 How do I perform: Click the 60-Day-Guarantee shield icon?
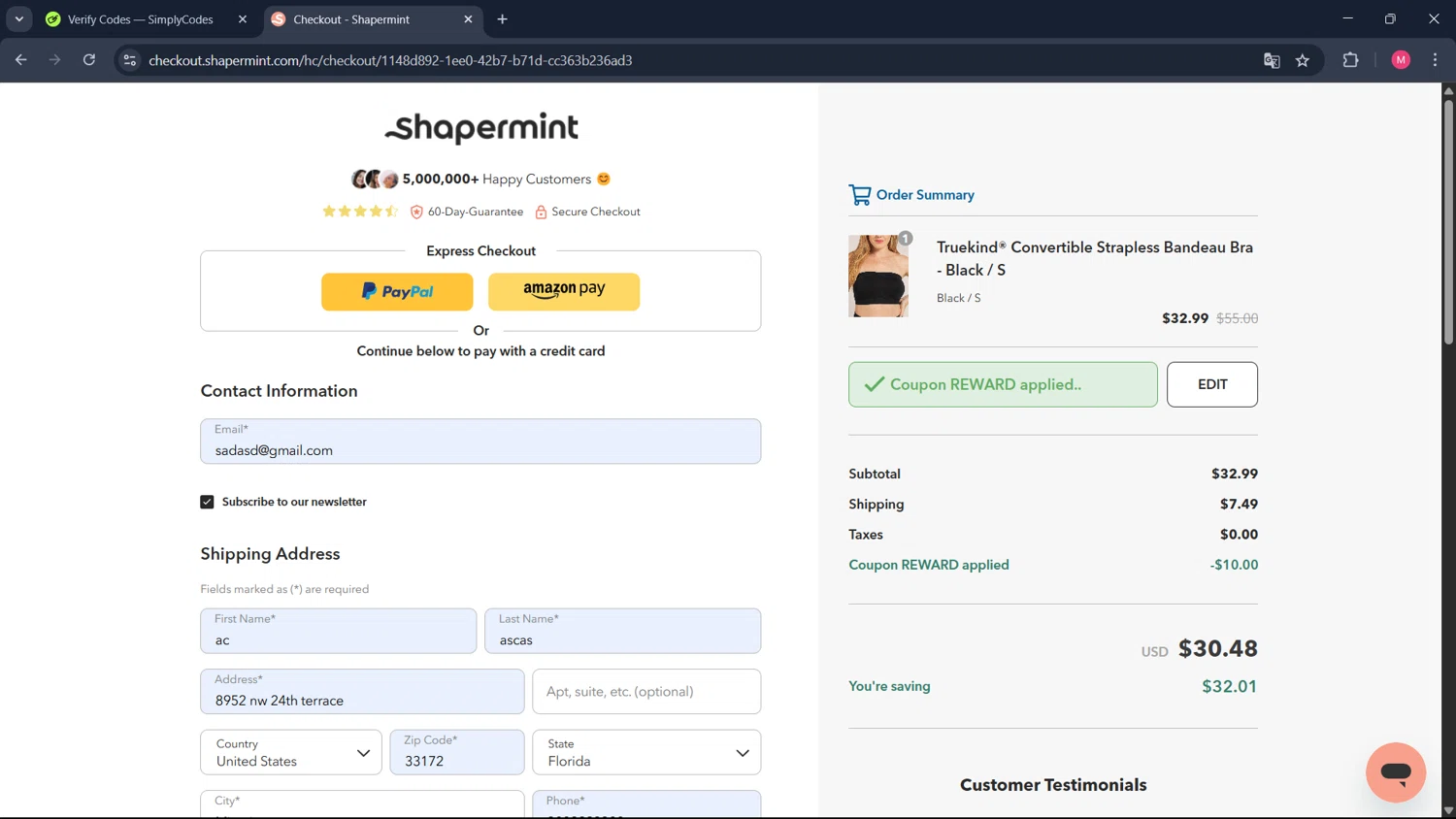click(x=416, y=212)
